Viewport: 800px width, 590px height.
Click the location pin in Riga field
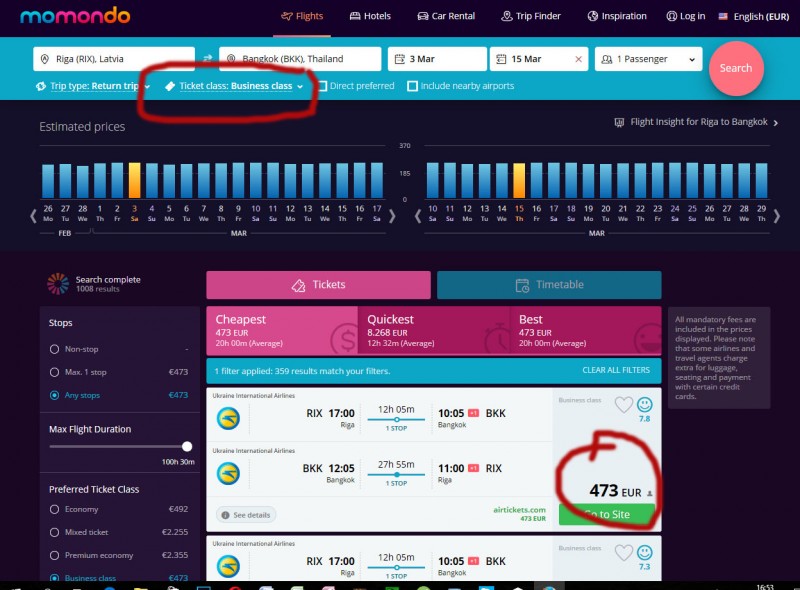[x=45, y=59]
